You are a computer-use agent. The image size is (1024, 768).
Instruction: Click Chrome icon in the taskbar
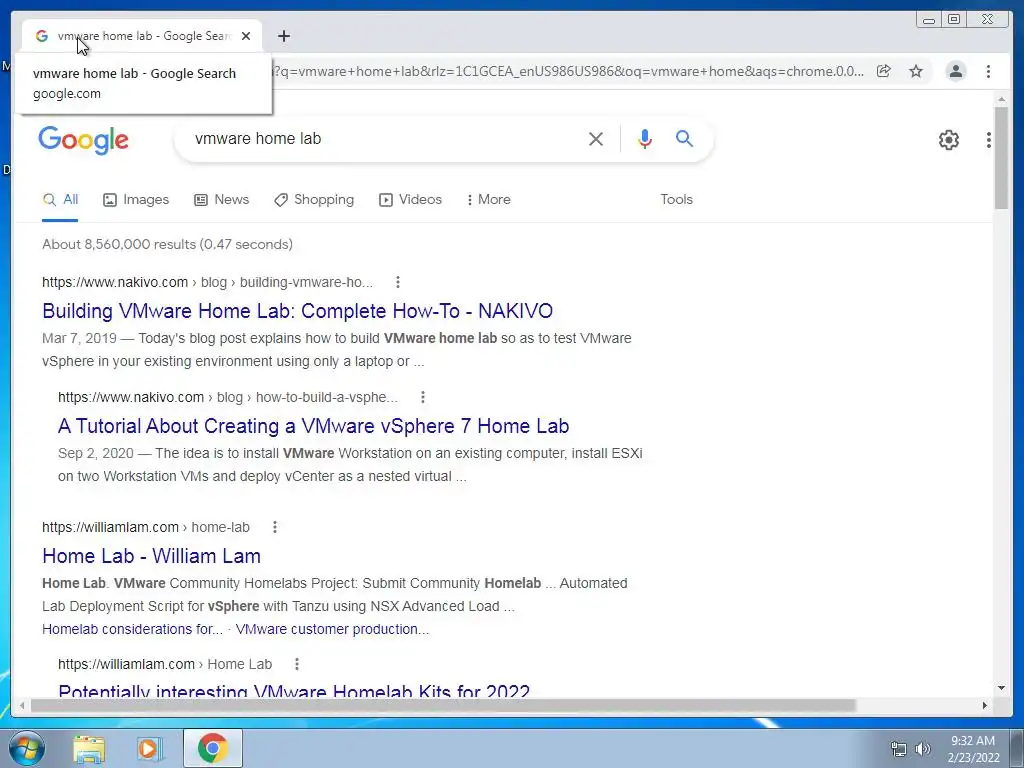click(x=213, y=748)
